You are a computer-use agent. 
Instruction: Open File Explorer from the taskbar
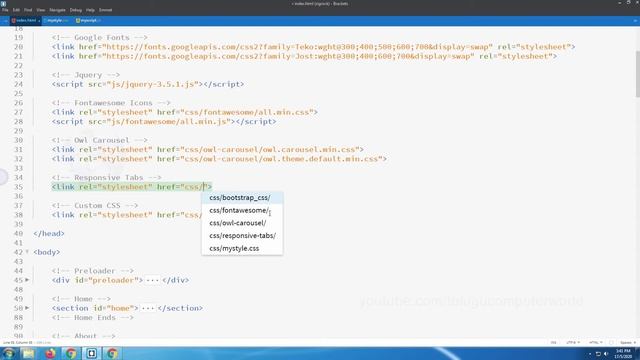click(x=29, y=353)
